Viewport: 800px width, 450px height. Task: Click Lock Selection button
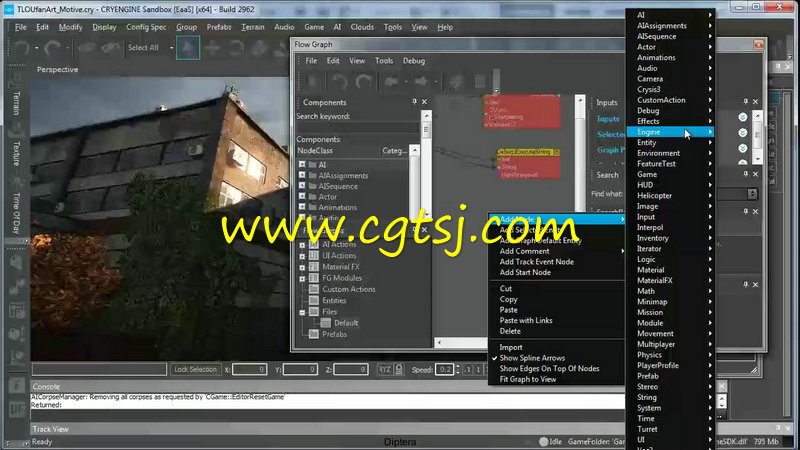195,369
